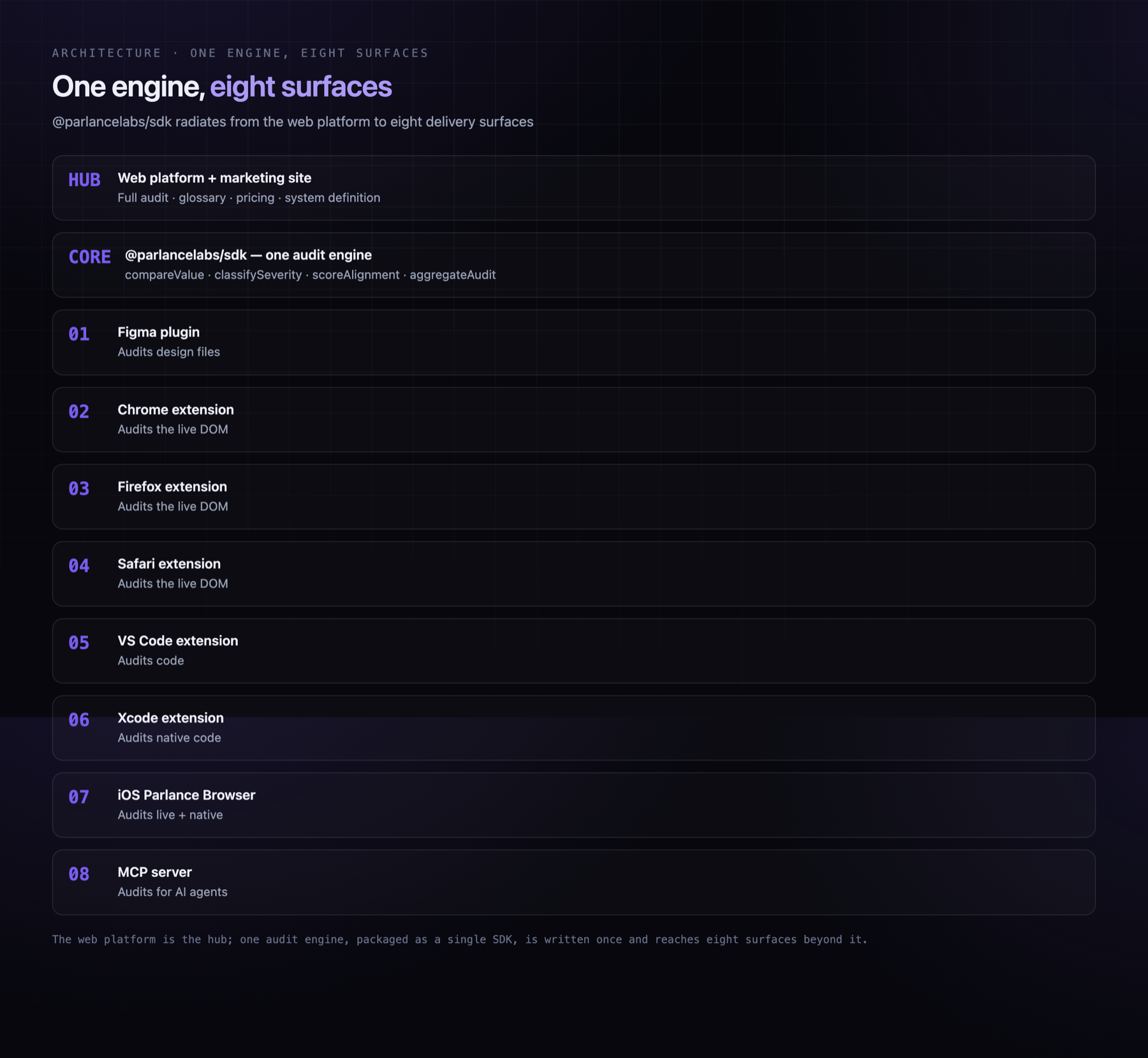Click the HUB label badge
The image size is (1148, 1058).
84,180
